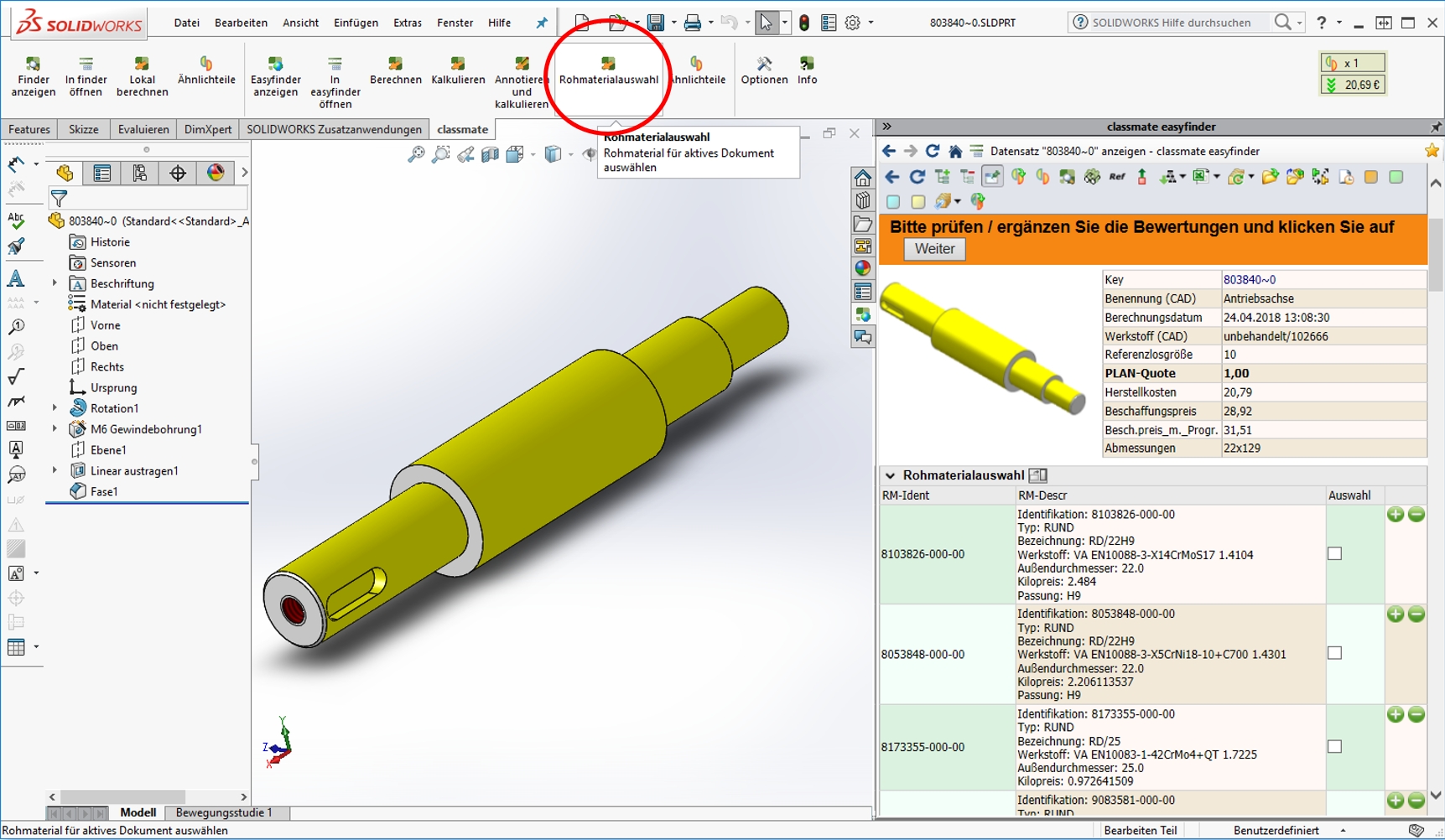This screenshot has width=1445, height=840.
Task: Expand the Rotation1 feature node
Action: (55, 408)
